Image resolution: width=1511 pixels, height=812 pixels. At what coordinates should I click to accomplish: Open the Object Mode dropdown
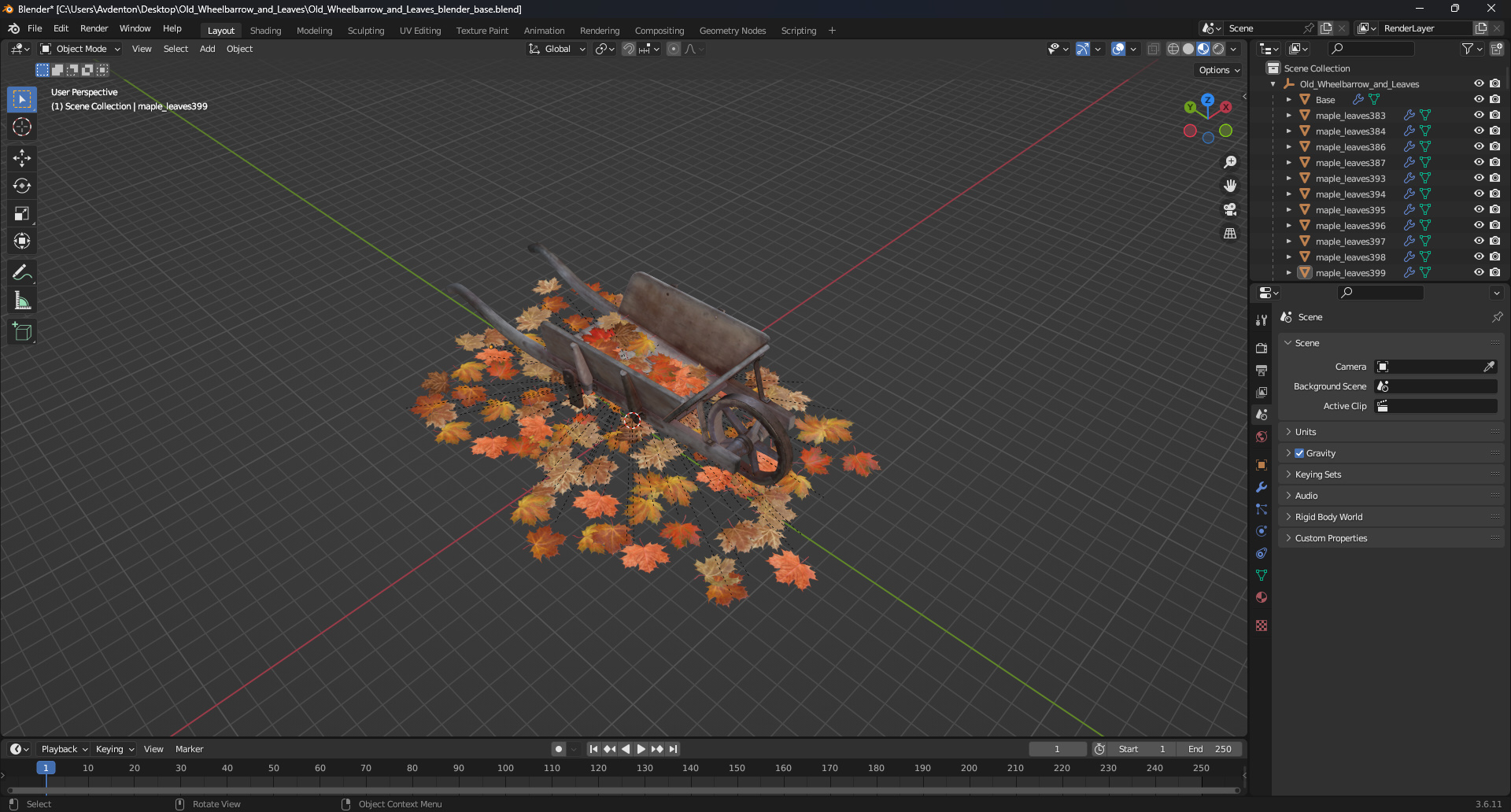pos(80,49)
